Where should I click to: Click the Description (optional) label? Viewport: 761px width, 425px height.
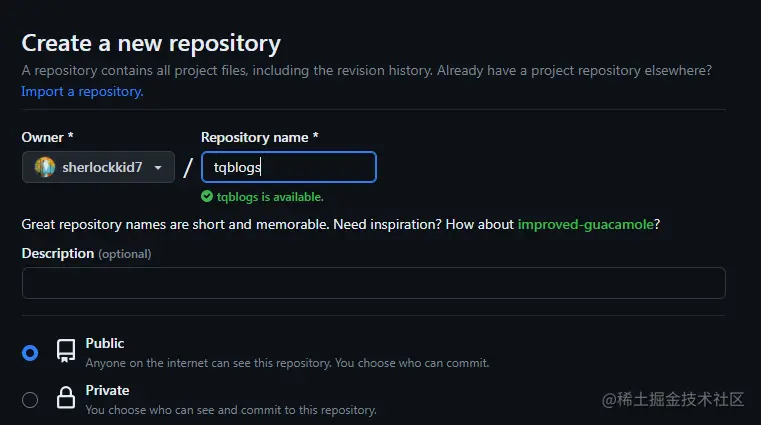[x=86, y=254]
